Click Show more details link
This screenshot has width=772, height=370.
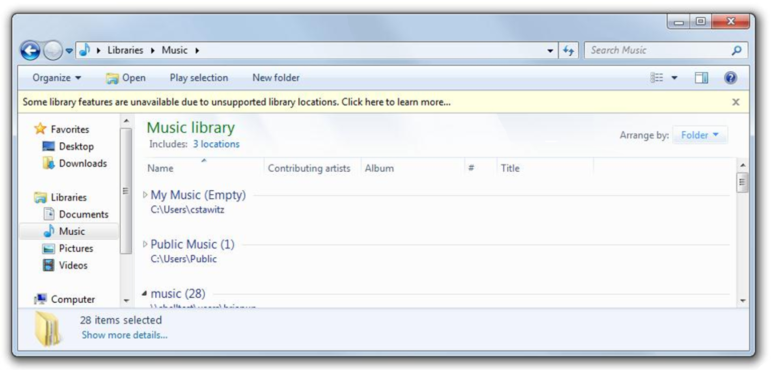[125, 335]
